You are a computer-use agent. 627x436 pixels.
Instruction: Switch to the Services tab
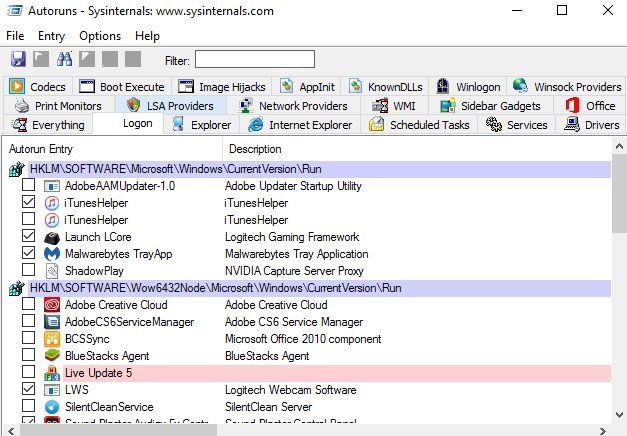[517, 125]
